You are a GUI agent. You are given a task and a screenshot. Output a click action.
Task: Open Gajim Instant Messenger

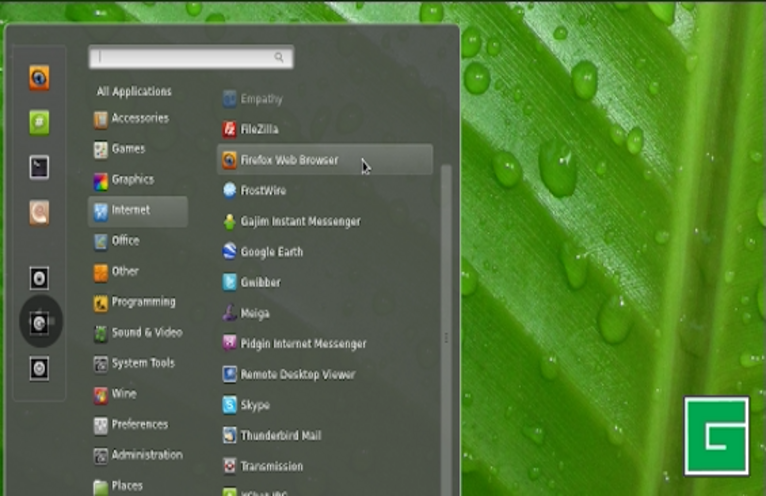click(299, 221)
